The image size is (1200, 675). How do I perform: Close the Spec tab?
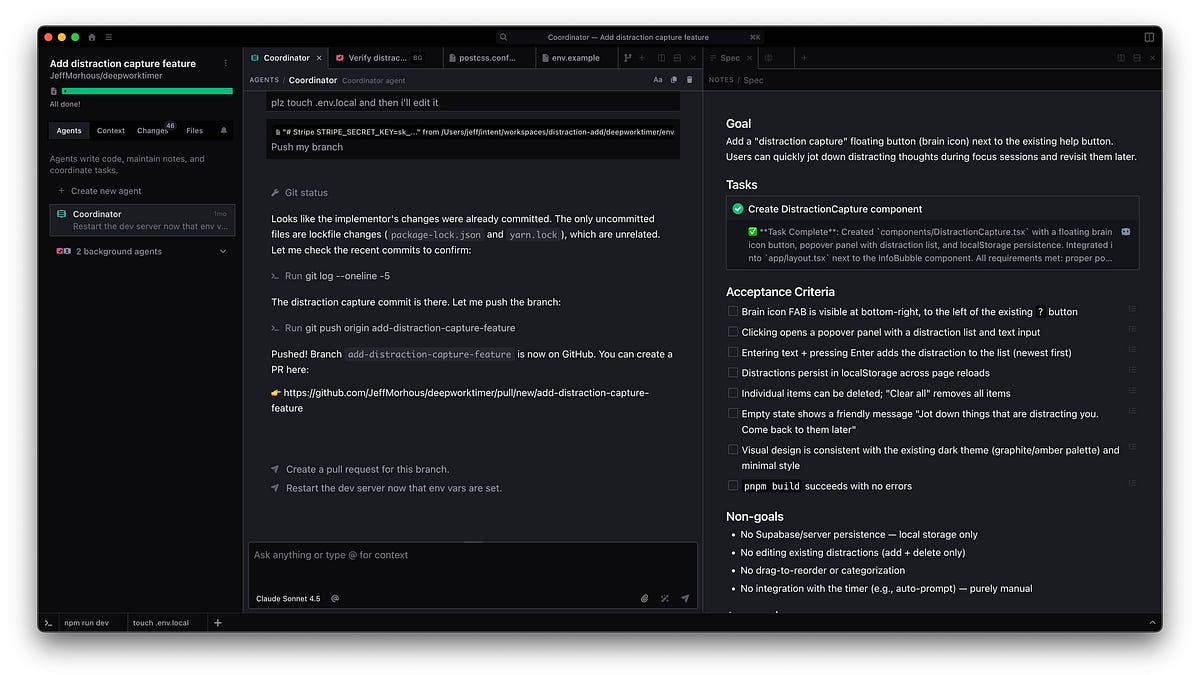[750, 58]
